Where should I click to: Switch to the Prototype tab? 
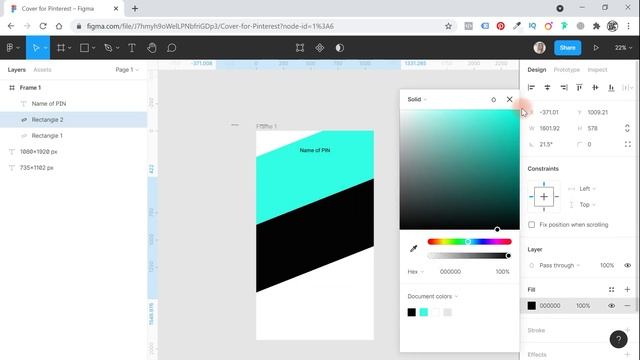tap(567, 70)
